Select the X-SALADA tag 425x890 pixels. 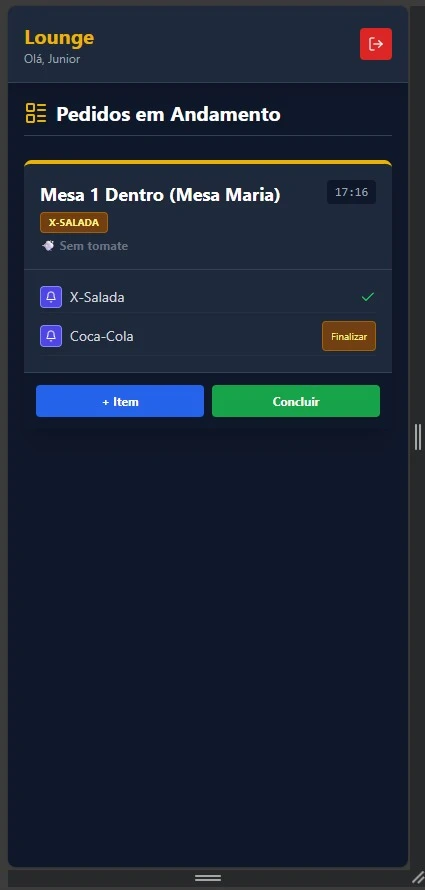coord(74,222)
